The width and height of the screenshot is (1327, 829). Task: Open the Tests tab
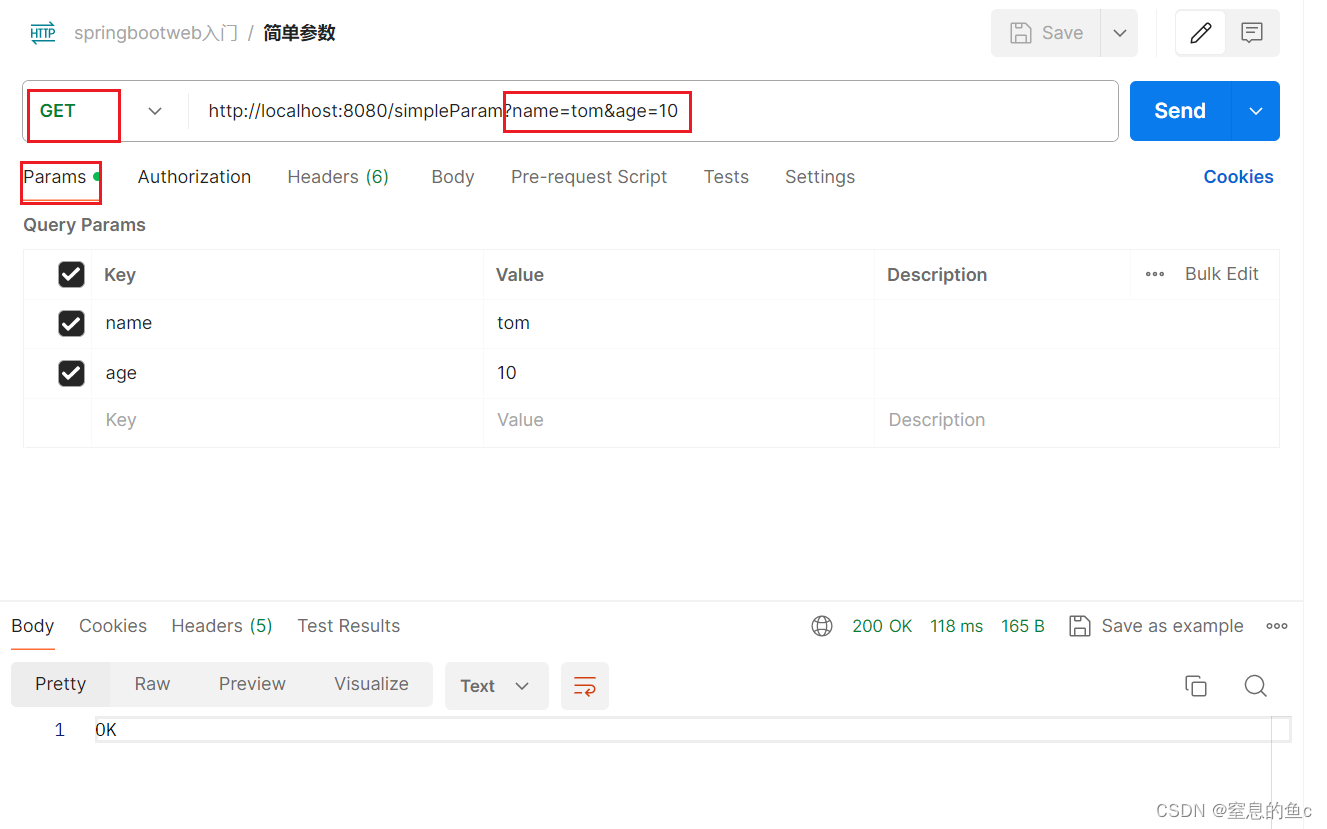click(726, 177)
